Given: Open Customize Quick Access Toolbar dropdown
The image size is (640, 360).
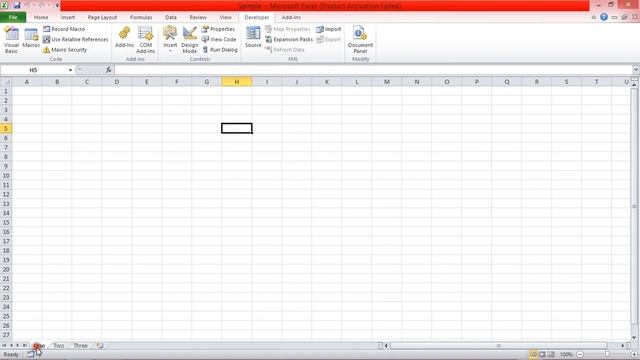Looking at the screenshot, I should tap(57, 5).
